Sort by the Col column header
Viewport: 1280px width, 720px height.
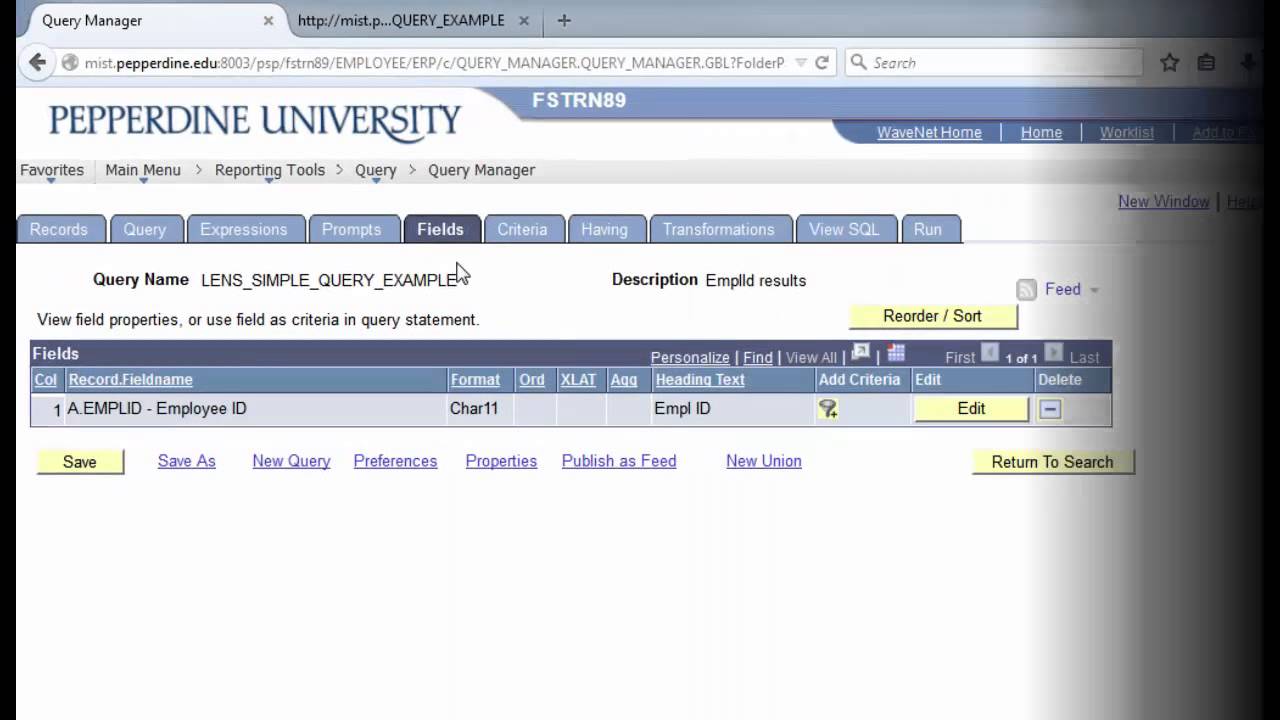[46, 380]
